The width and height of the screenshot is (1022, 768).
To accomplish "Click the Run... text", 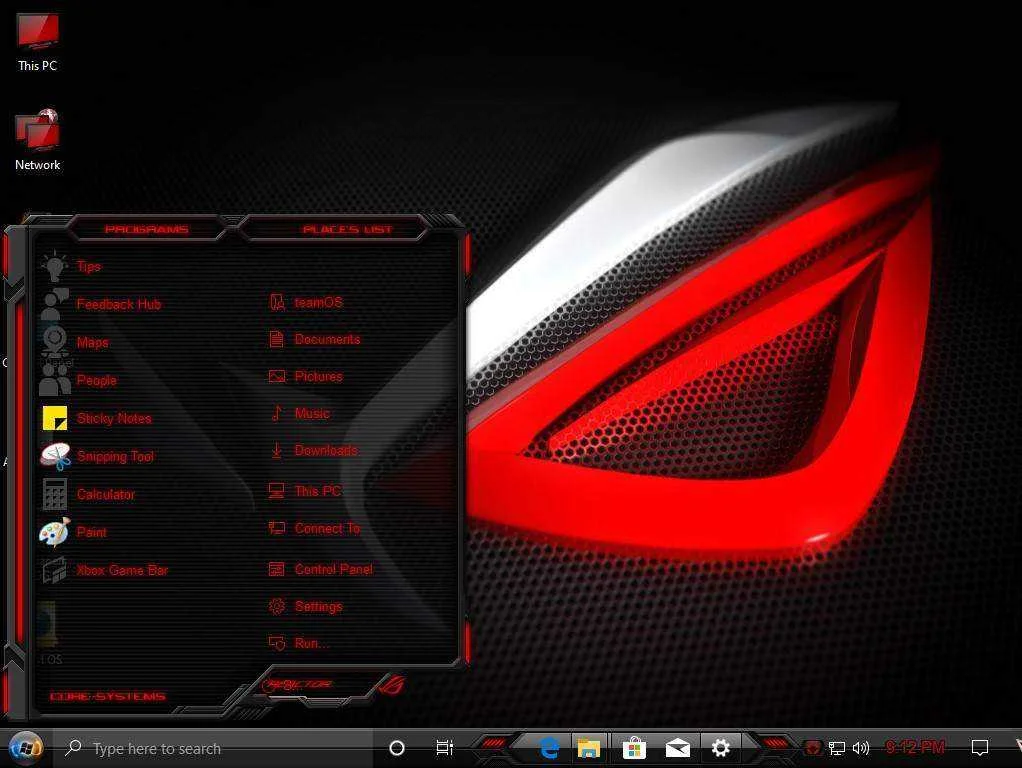I will [312, 643].
